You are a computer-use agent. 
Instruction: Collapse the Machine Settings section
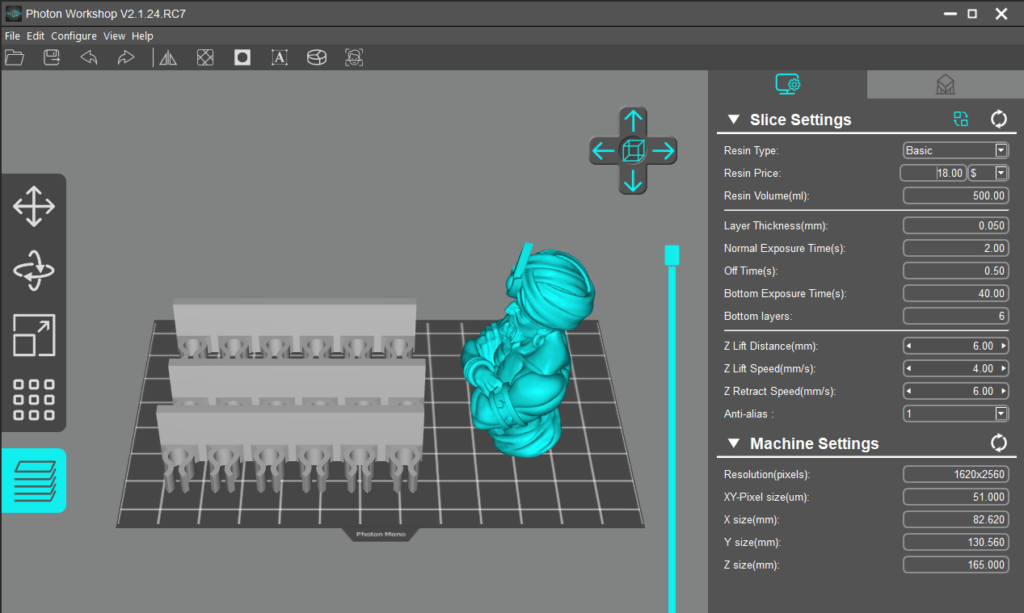[733, 444]
